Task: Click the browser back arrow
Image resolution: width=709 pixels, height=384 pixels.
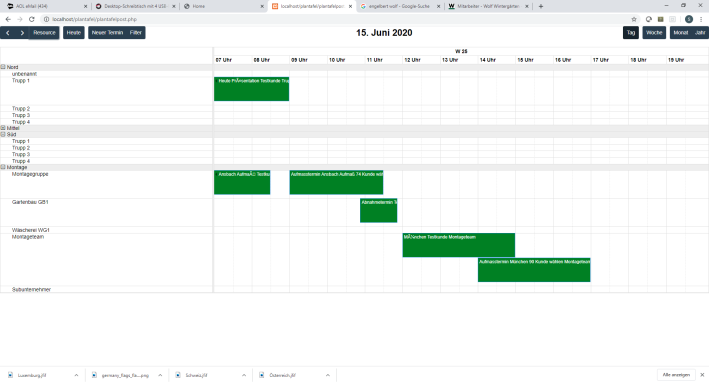Action: 8,19
